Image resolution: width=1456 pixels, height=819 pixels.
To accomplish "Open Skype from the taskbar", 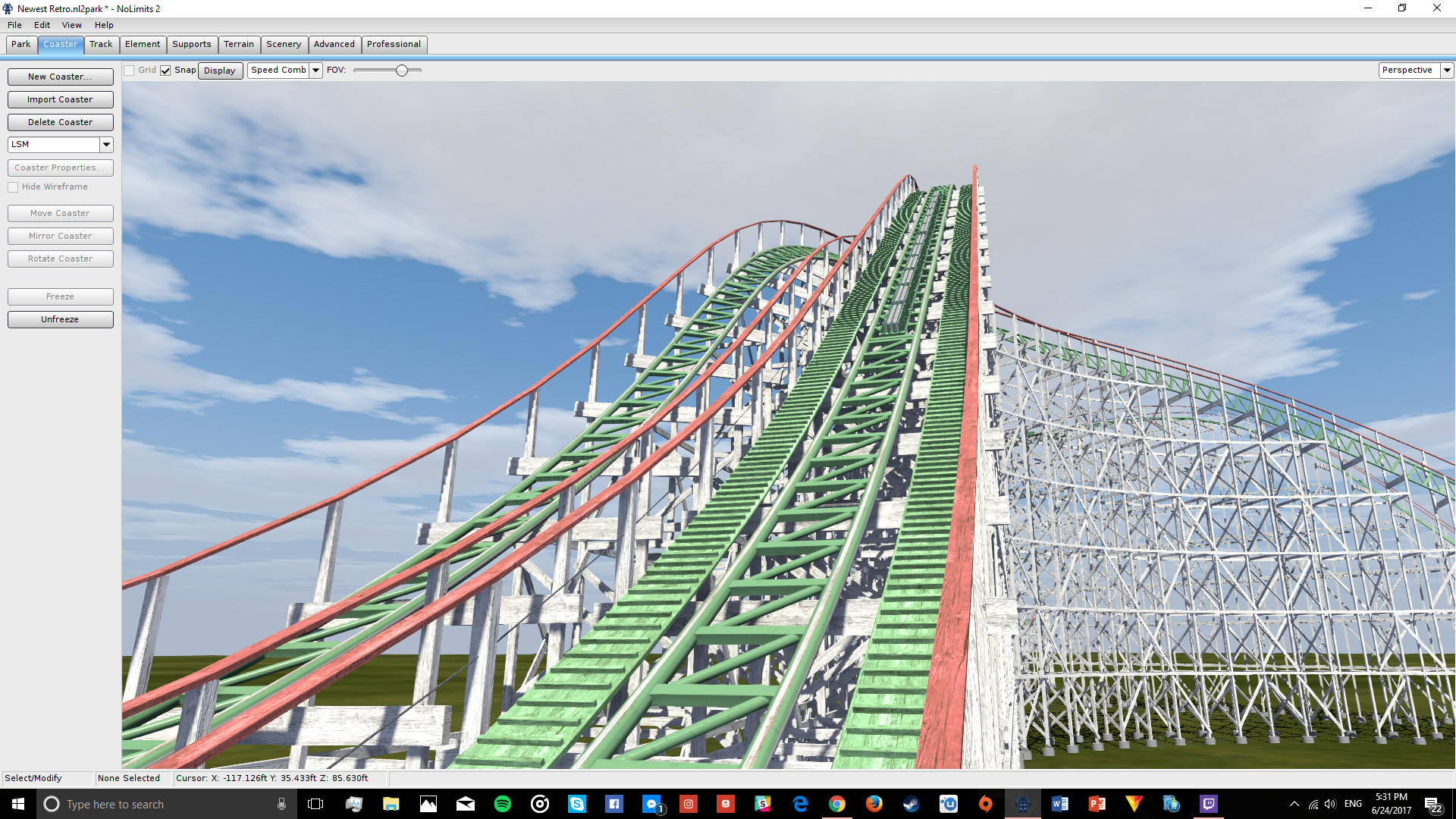I will click(x=576, y=804).
